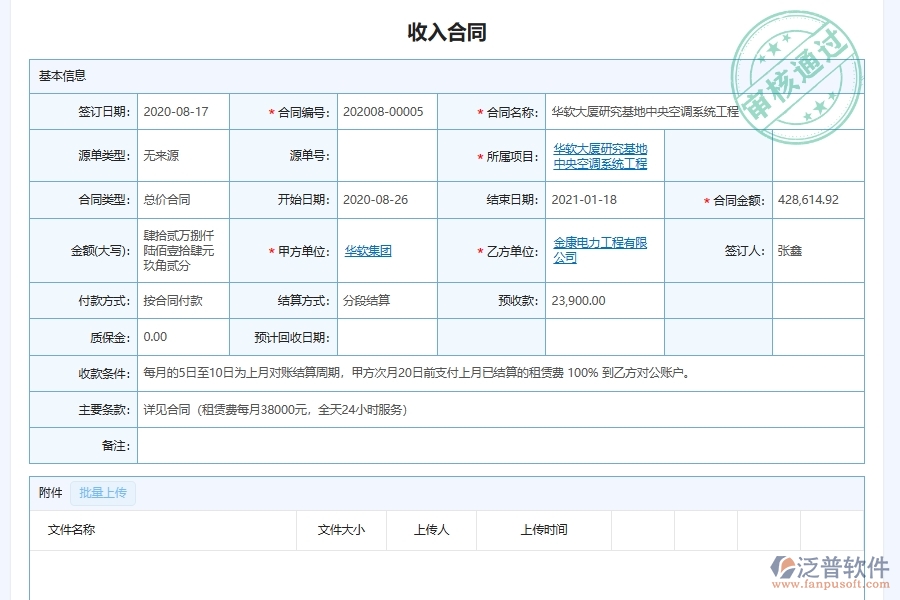Open the 华软集团 甲方单位 link
This screenshot has width=900, height=600.
click(x=368, y=250)
